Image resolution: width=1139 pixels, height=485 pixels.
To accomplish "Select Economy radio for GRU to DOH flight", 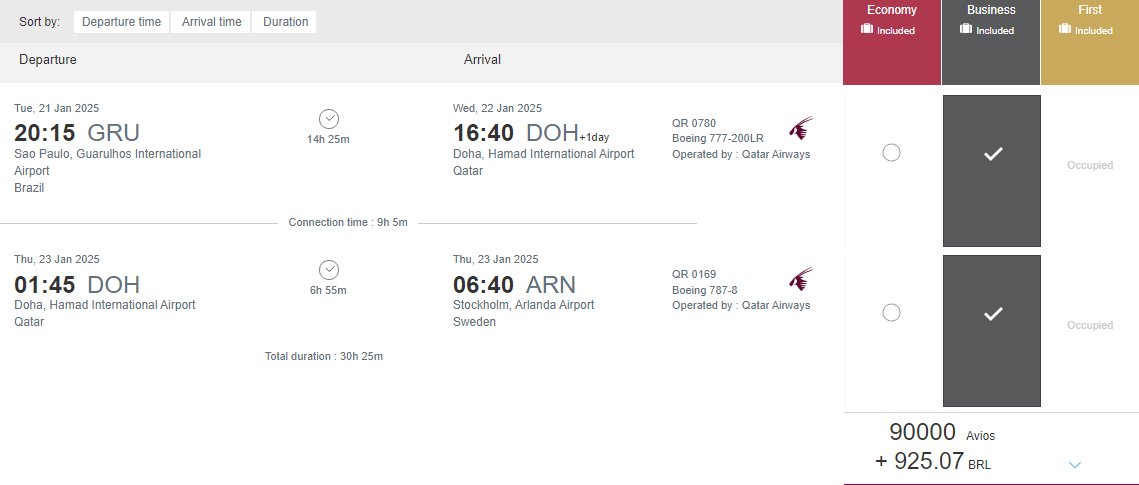I will tap(891, 152).
